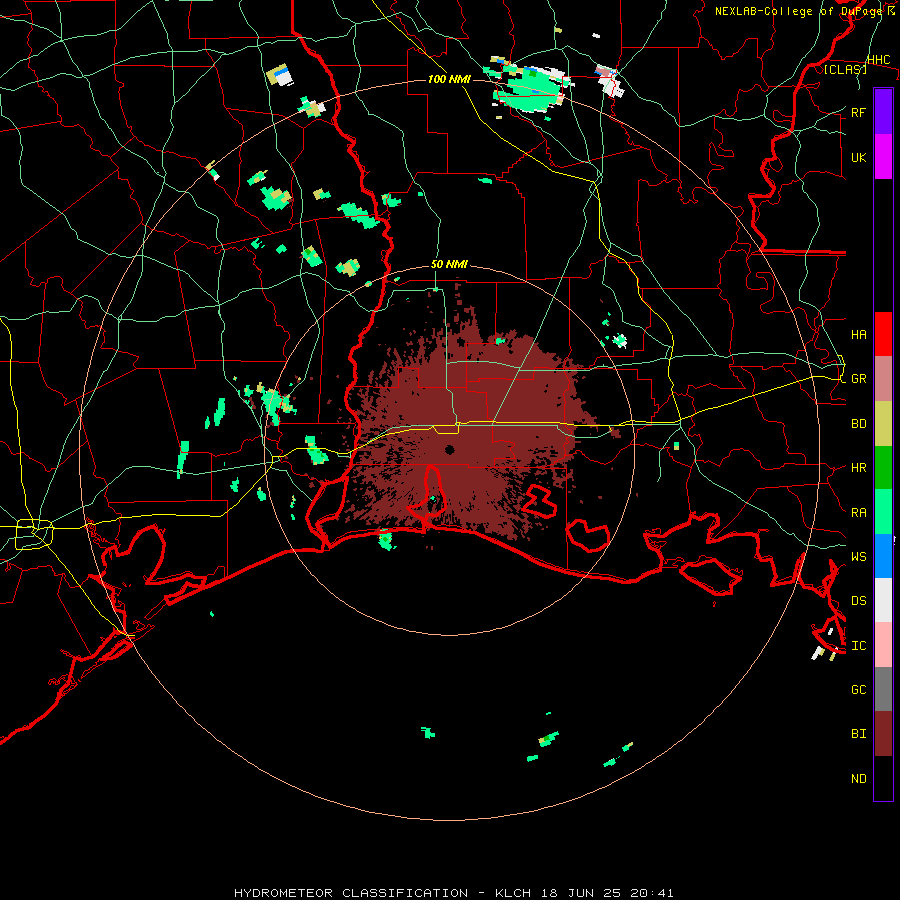The height and width of the screenshot is (900, 900).
Task: Click the RA legend label
Action: click(859, 512)
